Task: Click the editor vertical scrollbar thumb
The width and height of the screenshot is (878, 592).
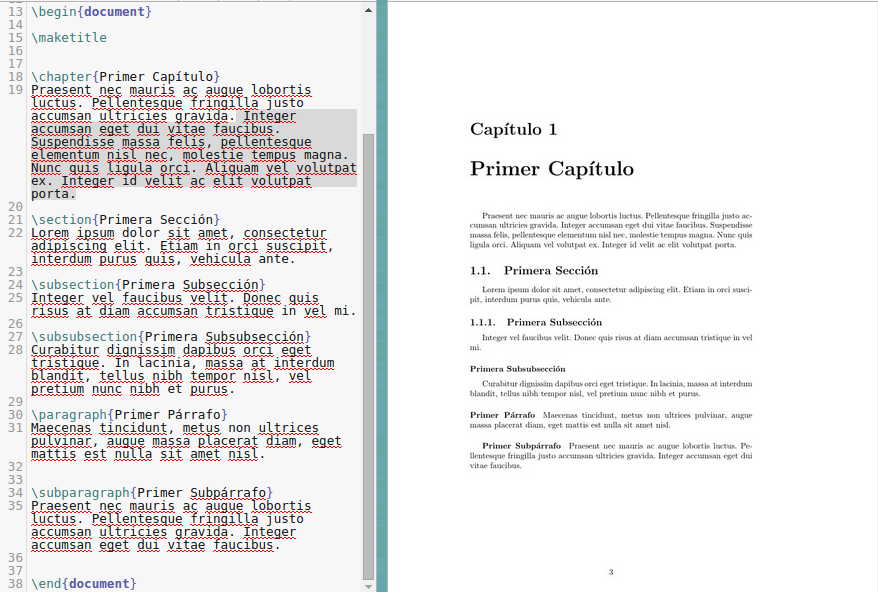Action: click(x=368, y=357)
